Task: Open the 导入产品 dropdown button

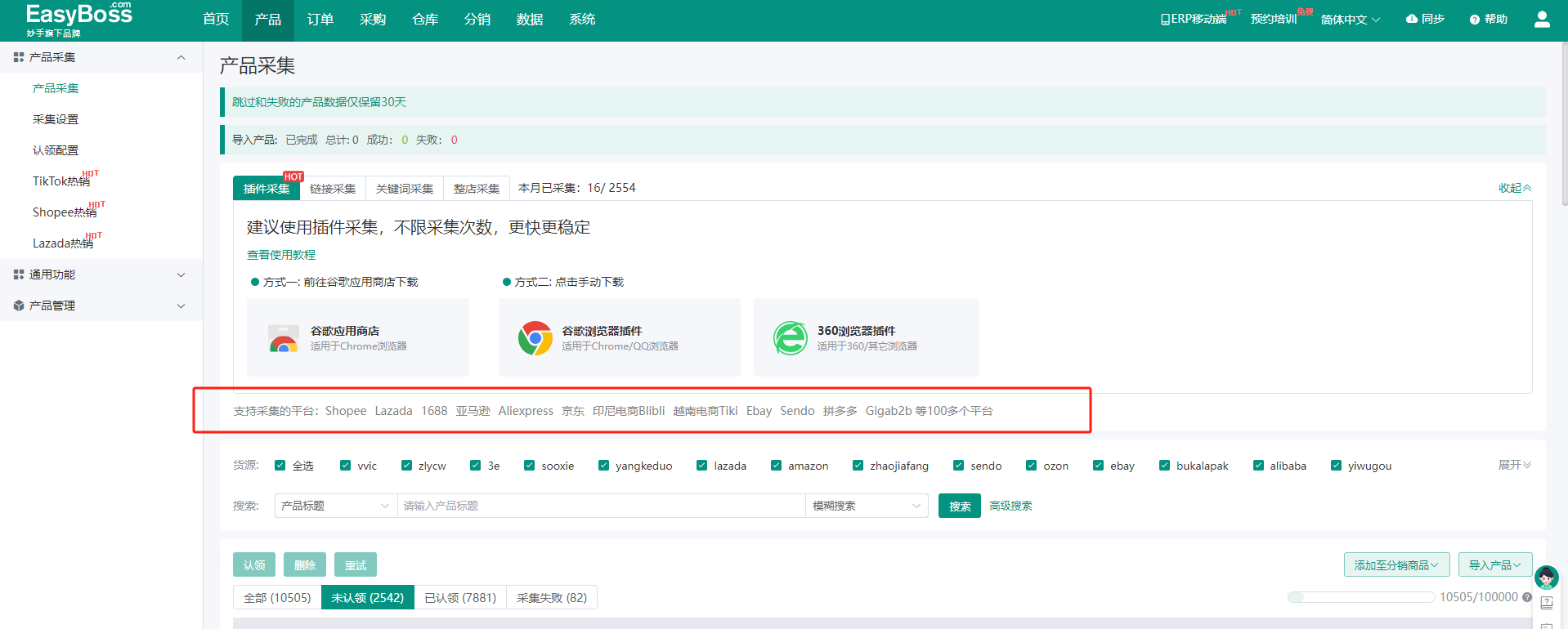Action: (1494, 564)
